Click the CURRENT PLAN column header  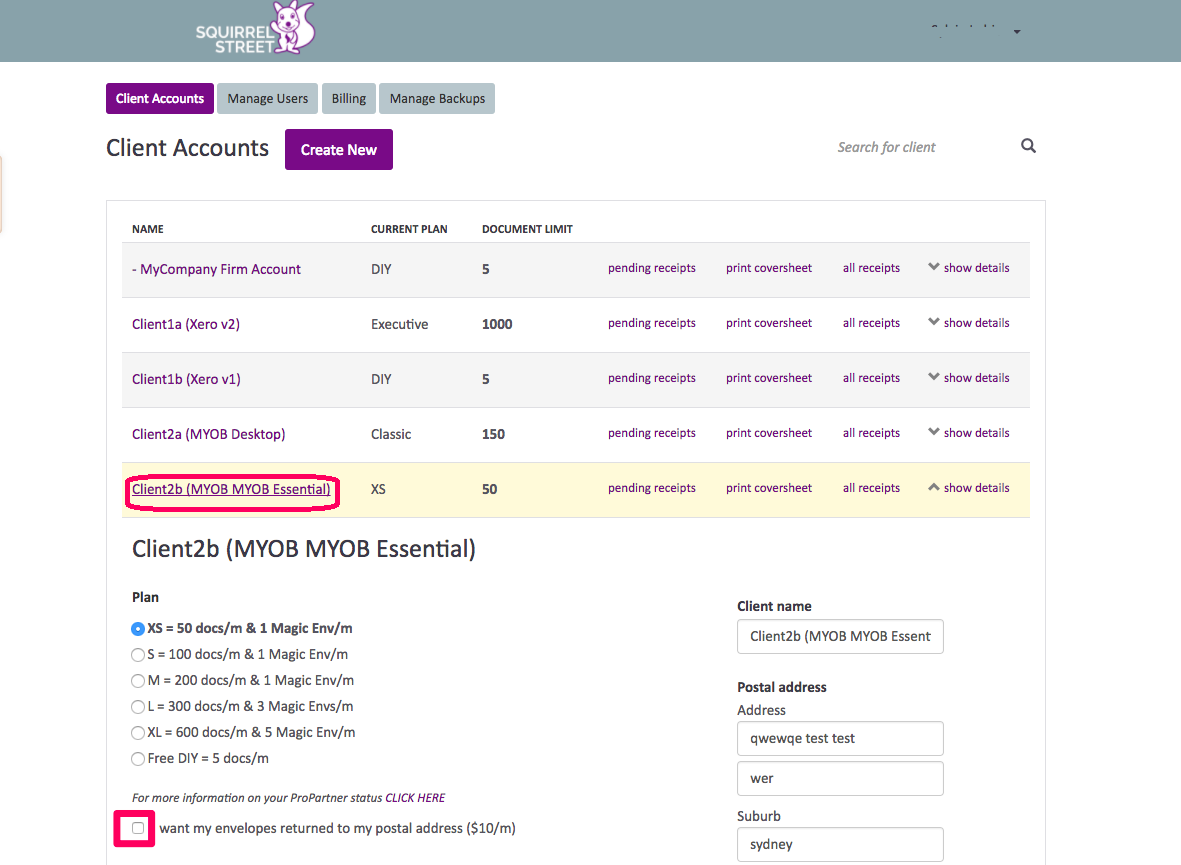[x=409, y=229]
